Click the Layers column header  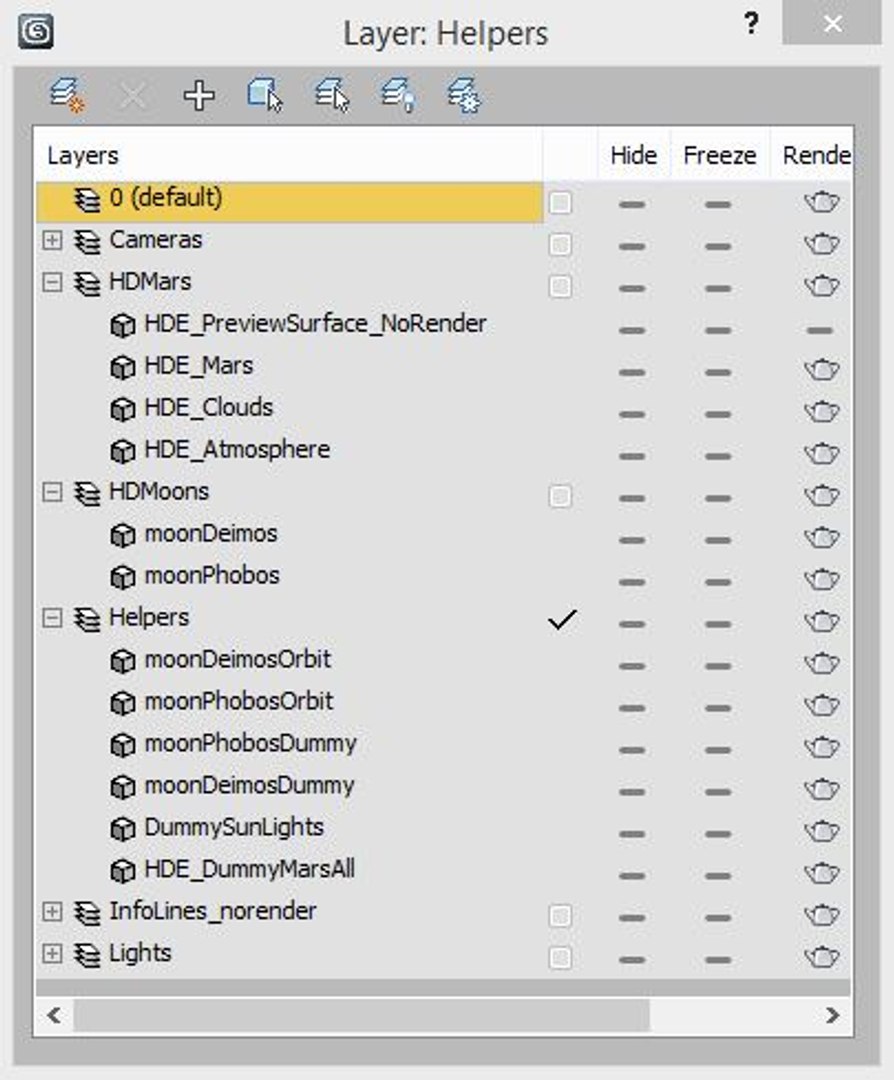point(288,155)
